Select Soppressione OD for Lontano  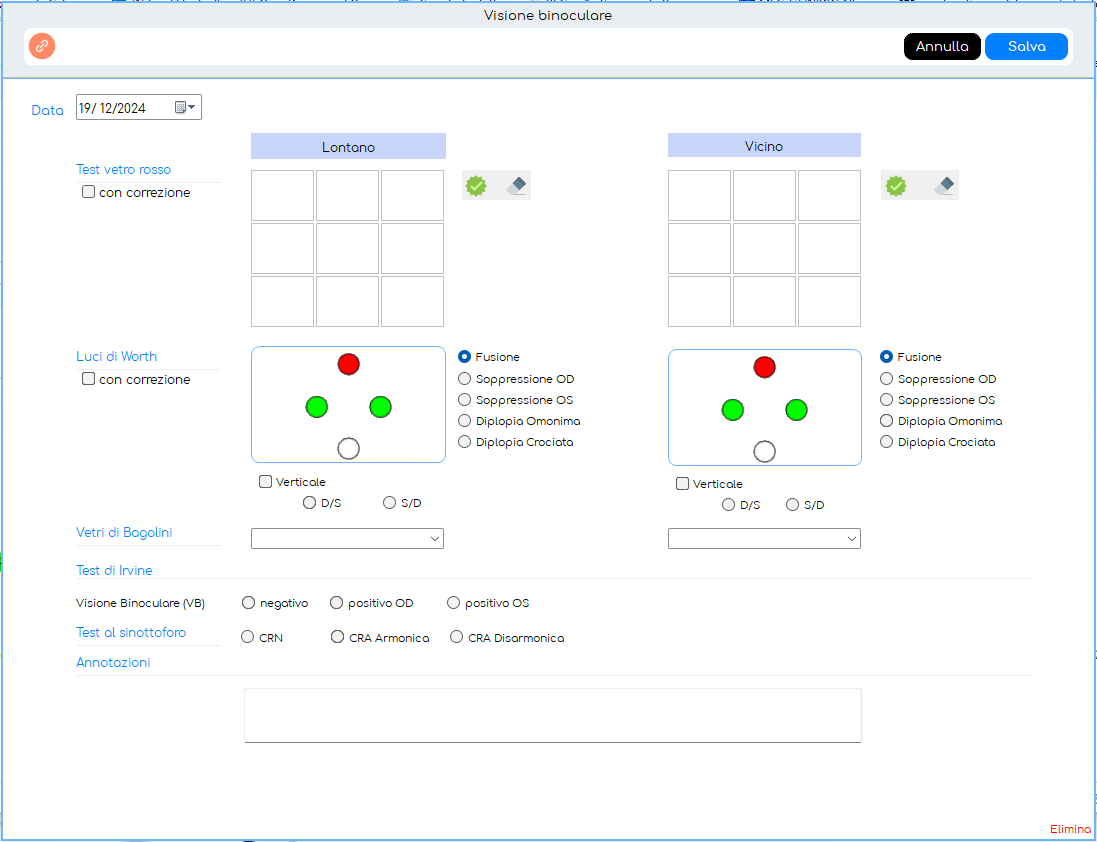point(464,379)
